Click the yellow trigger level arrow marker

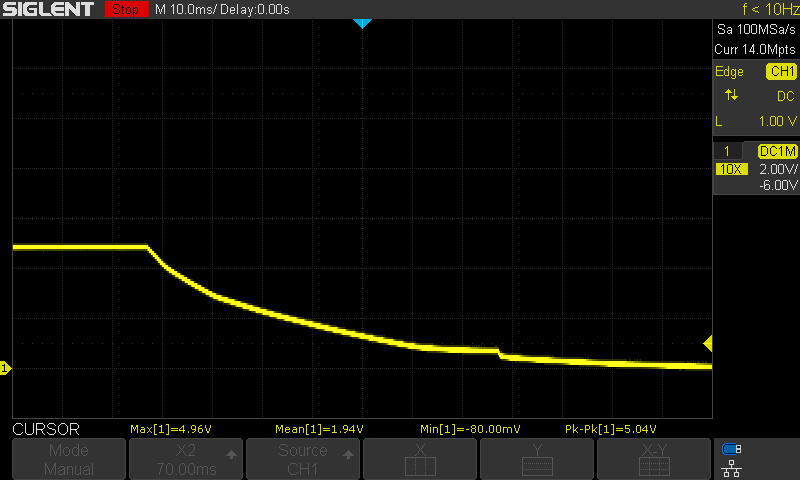click(x=708, y=343)
